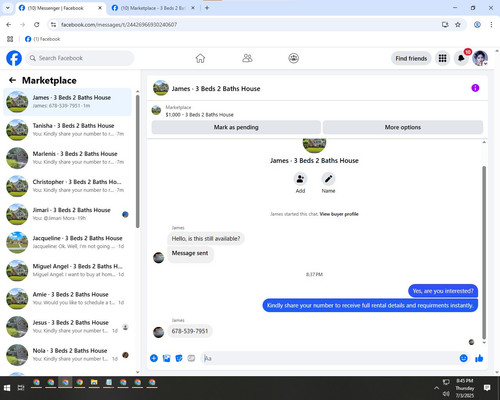
Task: Click More options button
Action: coord(403,127)
